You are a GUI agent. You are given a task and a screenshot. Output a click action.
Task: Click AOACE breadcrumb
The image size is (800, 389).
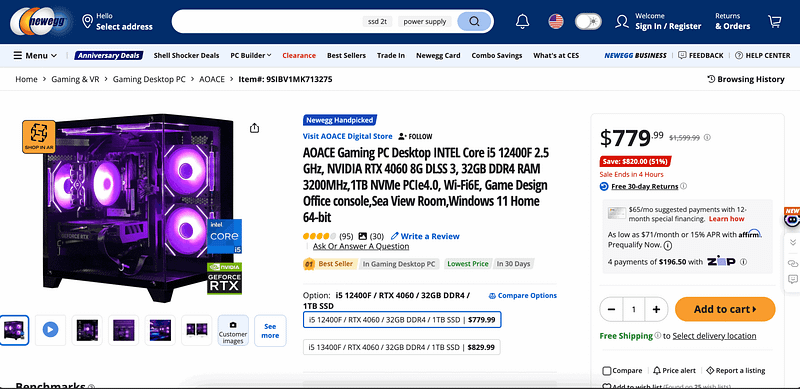coord(212,79)
